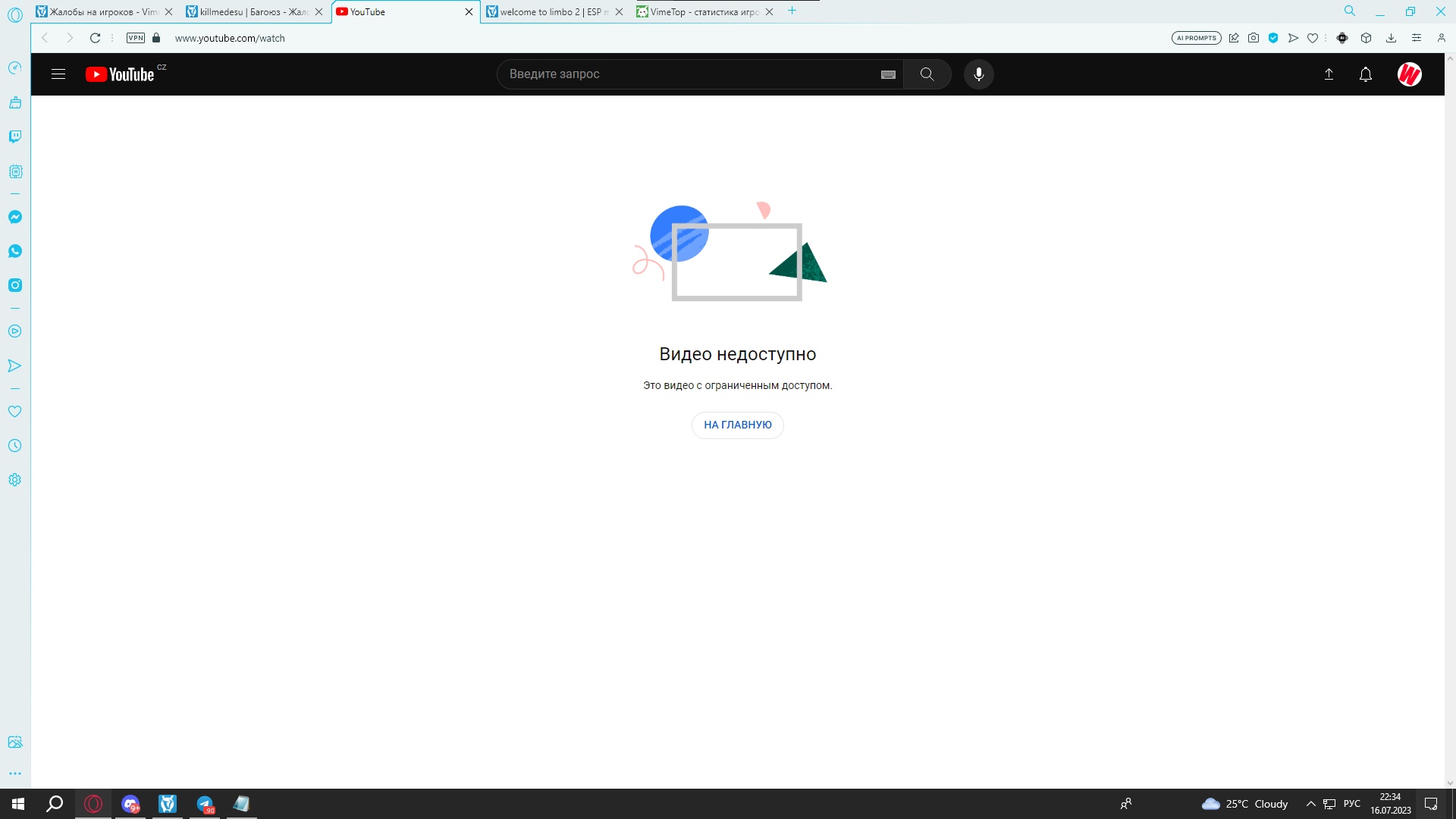Open Opera easy setup menu

click(x=1416, y=38)
